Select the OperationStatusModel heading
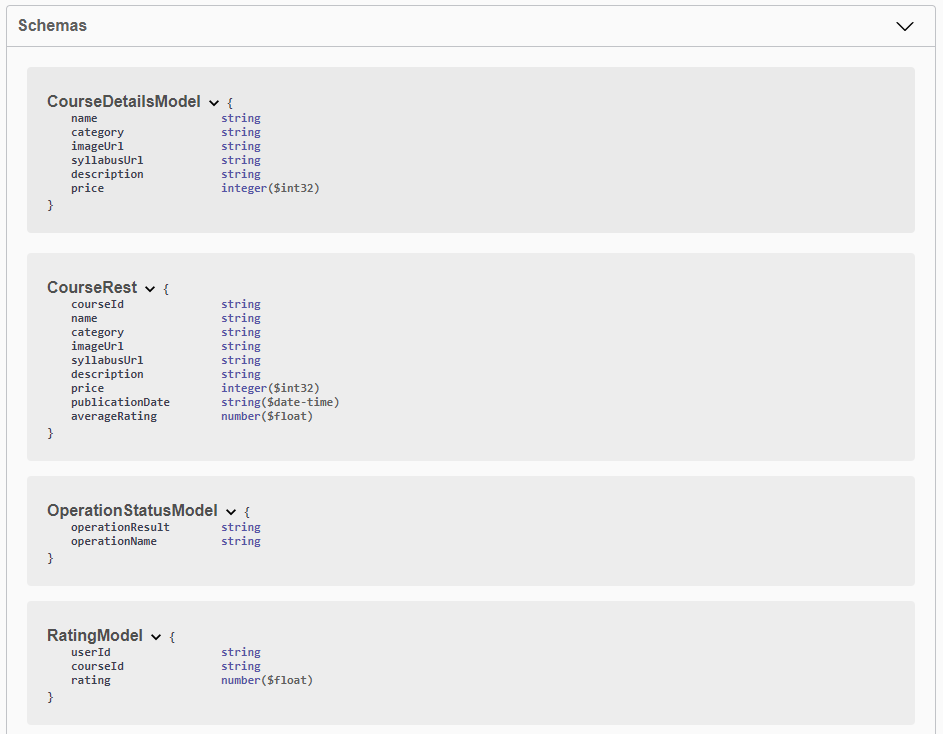 [132, 510]
